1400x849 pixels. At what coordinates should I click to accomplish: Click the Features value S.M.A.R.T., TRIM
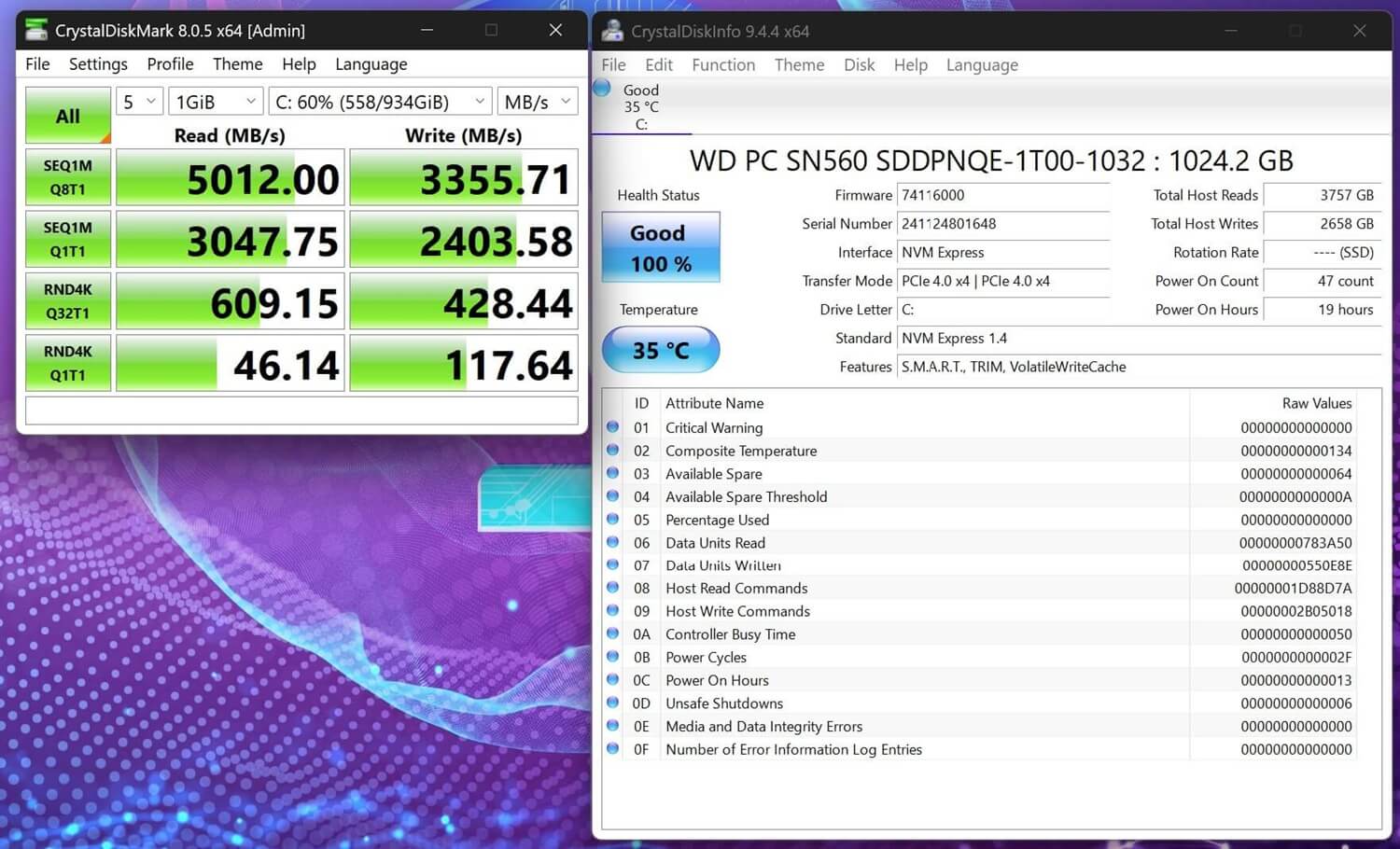coord(1139,367)
